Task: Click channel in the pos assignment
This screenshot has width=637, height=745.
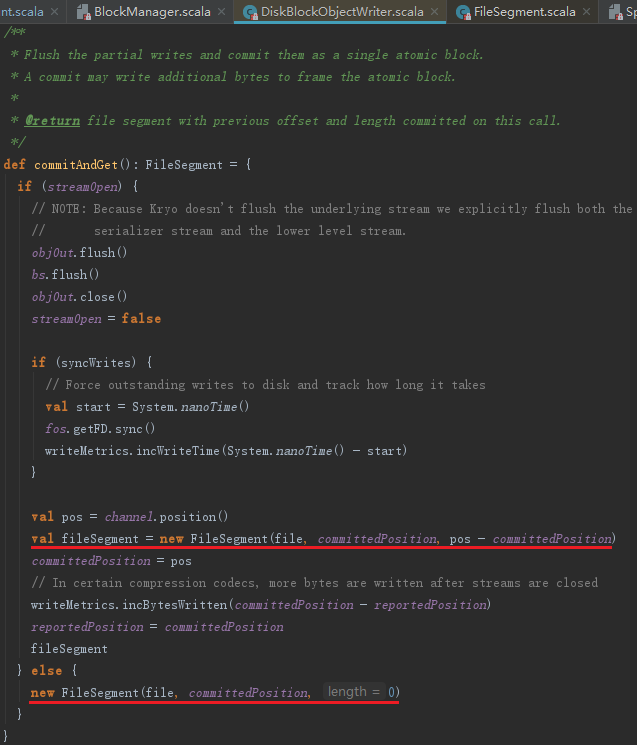Action: (129, 517)
